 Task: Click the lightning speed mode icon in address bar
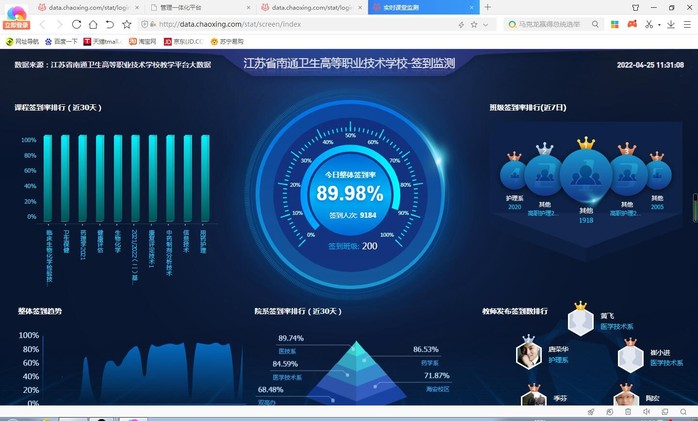(461, 25)
